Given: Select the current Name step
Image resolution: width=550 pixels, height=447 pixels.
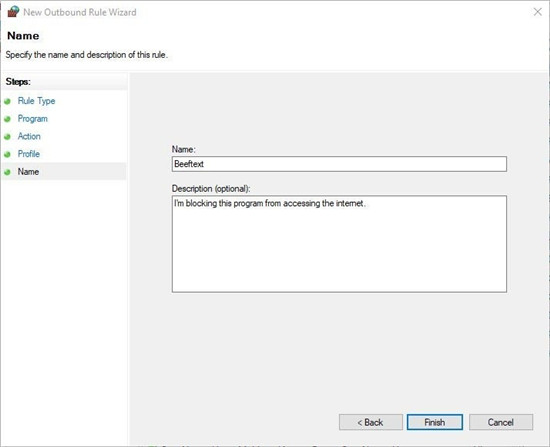Looking at the screenshot, I should click(28, 172).
